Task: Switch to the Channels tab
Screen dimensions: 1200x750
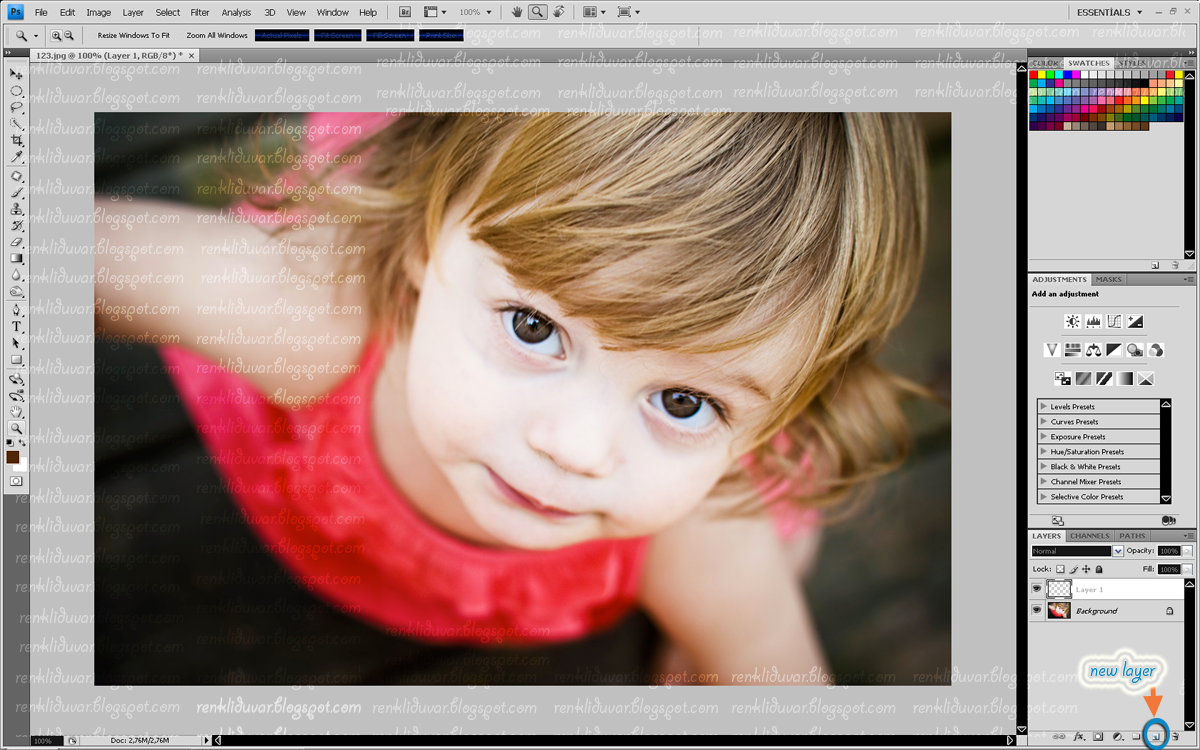Action: tap(1090, 536)
